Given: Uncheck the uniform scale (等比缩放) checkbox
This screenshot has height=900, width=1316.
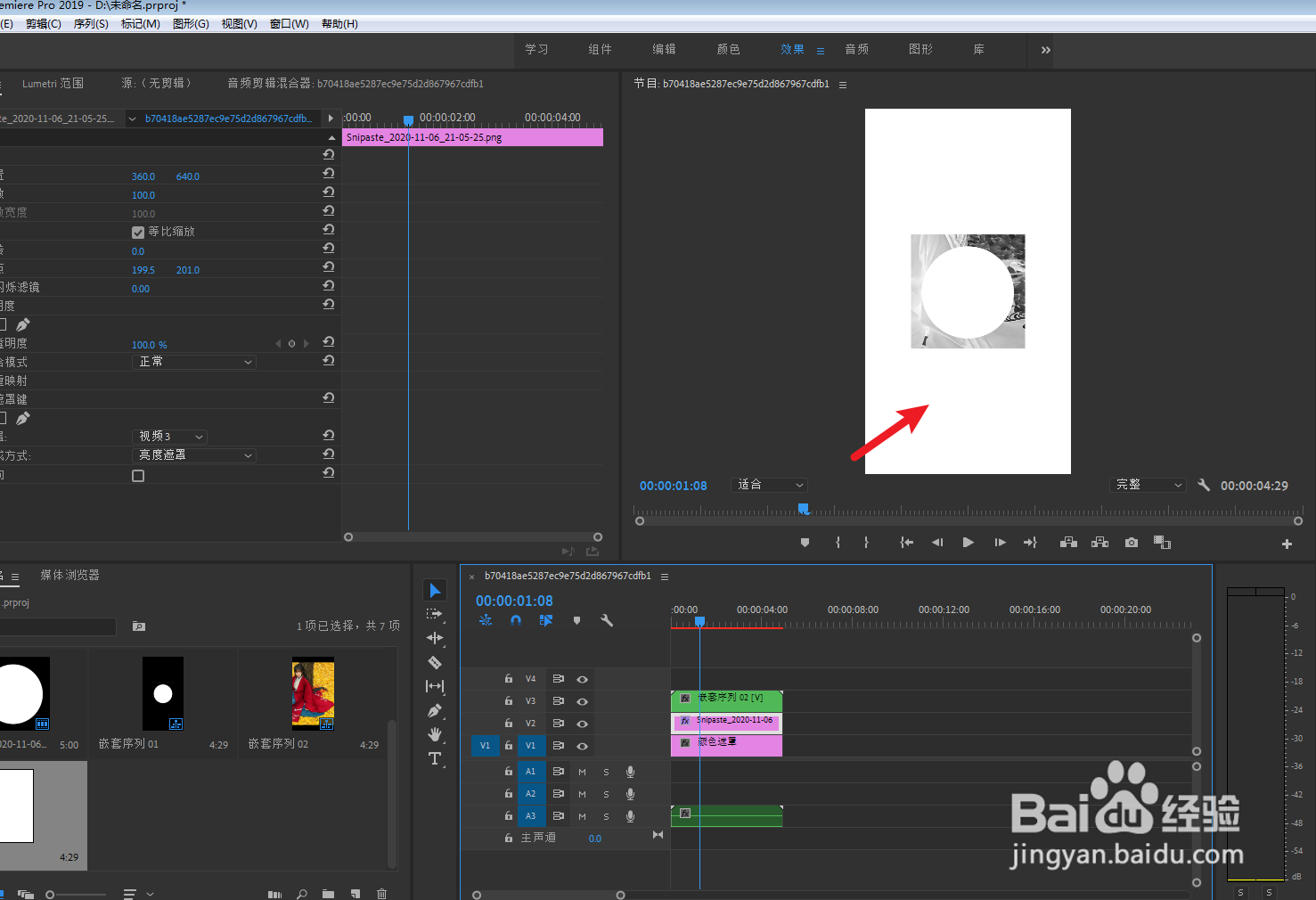Looking at the screenshot, I should [138, 232].
